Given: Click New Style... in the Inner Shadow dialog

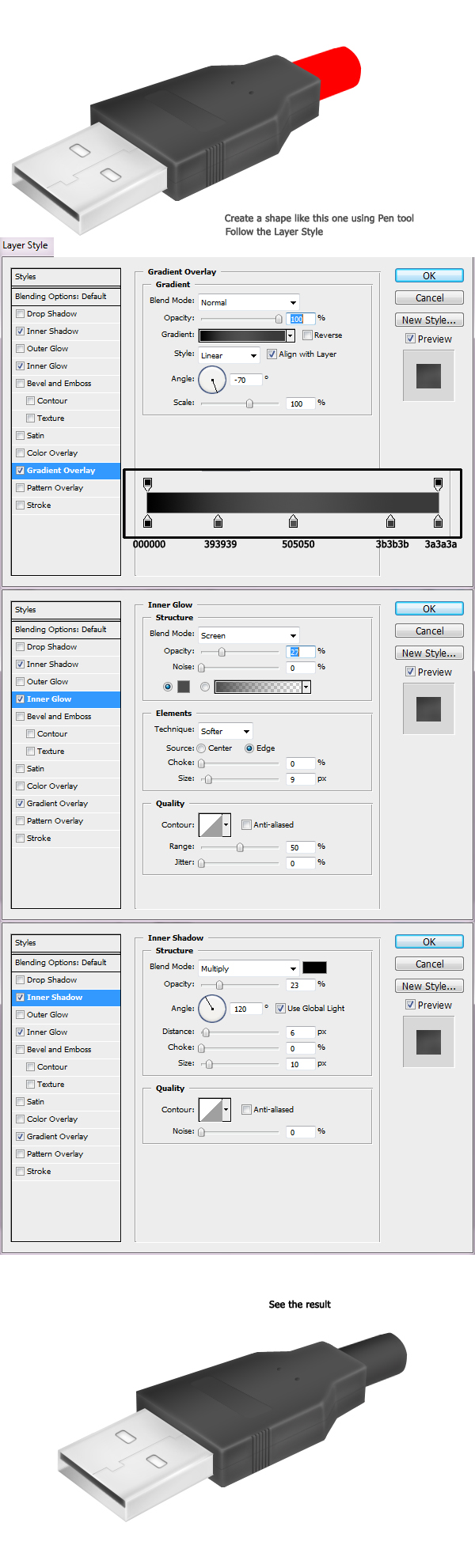Looking at the screenshot, I should (x=429, y=987).
